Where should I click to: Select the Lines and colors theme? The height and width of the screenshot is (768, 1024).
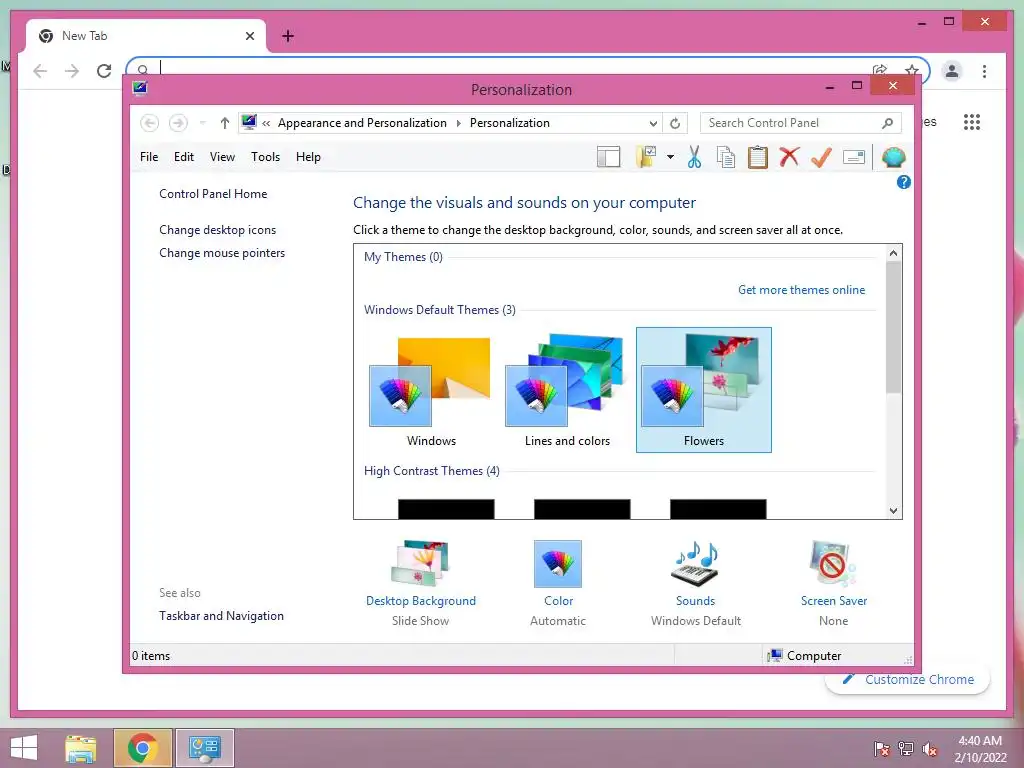coord(568,391)
